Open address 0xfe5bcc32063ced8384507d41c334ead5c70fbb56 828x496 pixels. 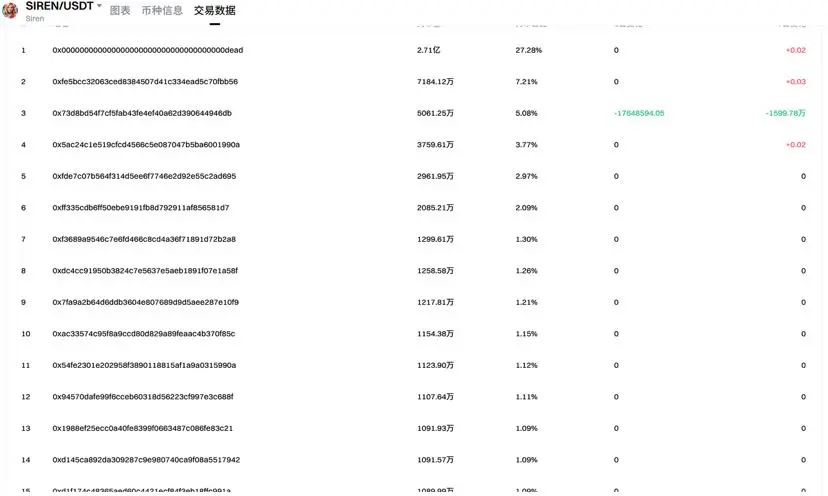pyautogui.click(x=145, y=81)
